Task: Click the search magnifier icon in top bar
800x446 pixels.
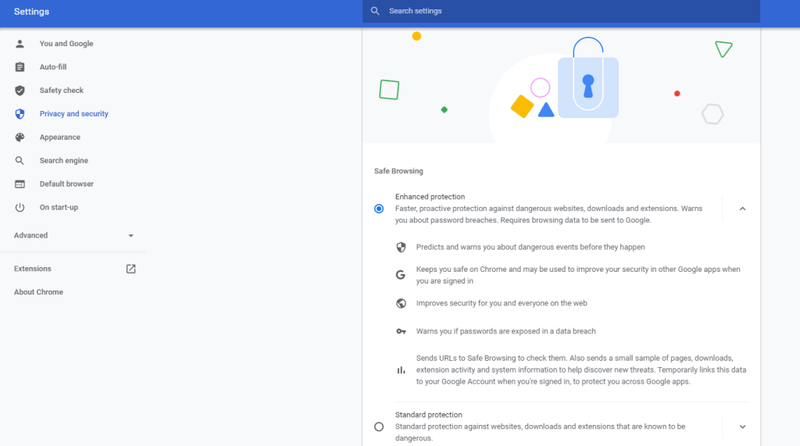Action: click(375, 11)
